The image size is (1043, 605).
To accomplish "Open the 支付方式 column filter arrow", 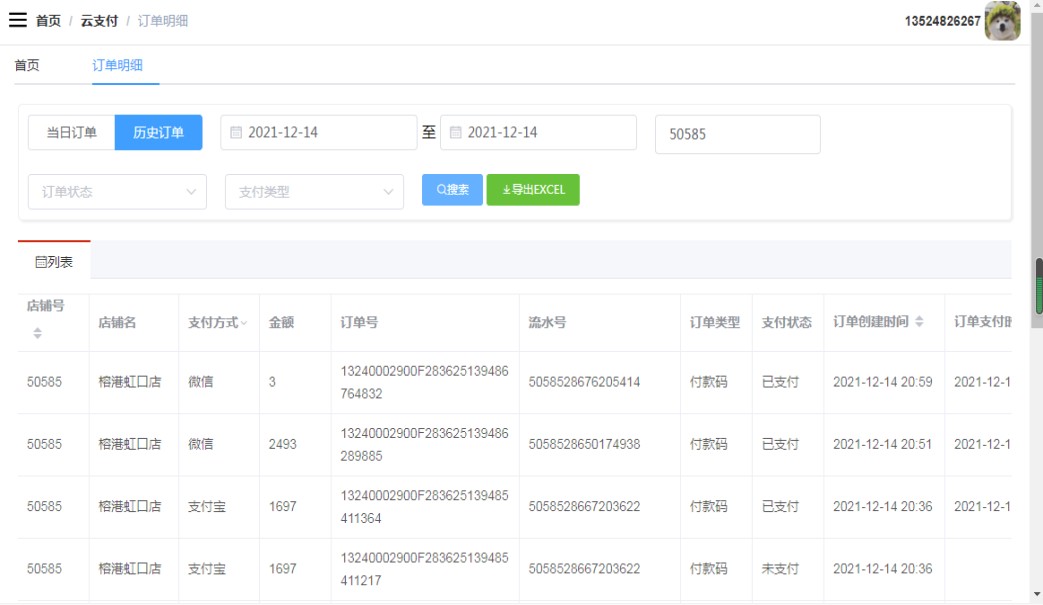I will [x=244, y=323].
